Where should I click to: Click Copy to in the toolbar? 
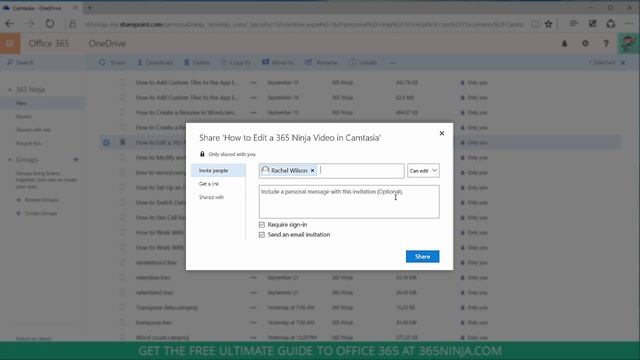(x=236, y=62)
